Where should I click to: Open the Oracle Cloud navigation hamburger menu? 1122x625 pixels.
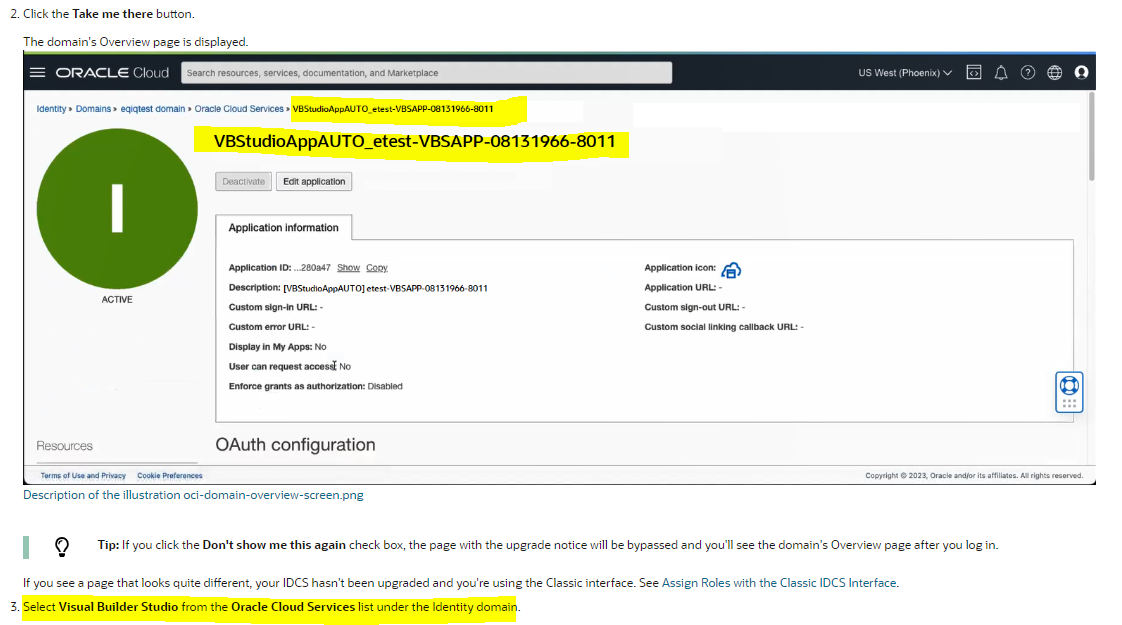pyautogui.click(x=37, y=71)
